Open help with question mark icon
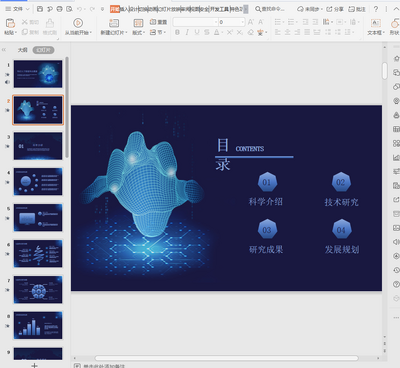This screenshot has height=368, width=400. pos(376,9)
